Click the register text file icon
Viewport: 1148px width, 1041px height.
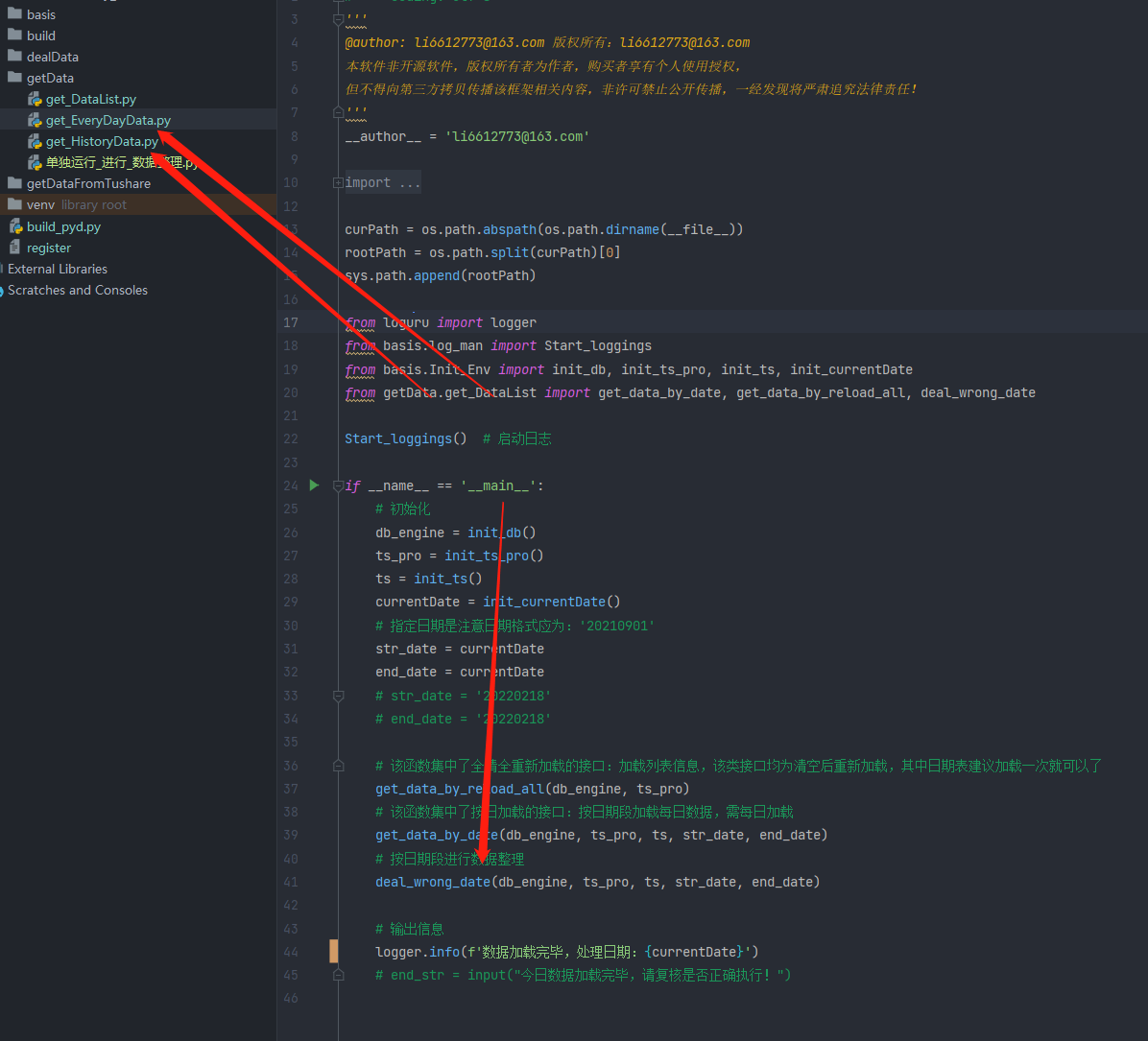point(15,248)
